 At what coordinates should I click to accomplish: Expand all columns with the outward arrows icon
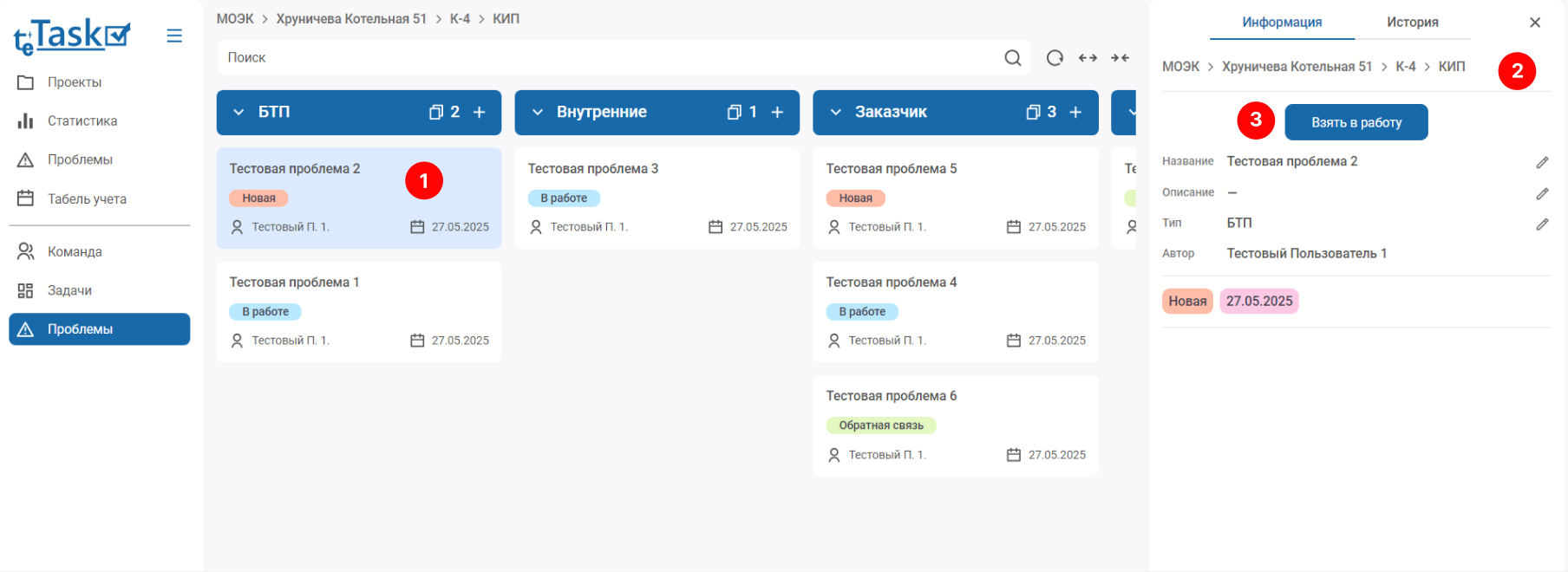pos(1088,58)
